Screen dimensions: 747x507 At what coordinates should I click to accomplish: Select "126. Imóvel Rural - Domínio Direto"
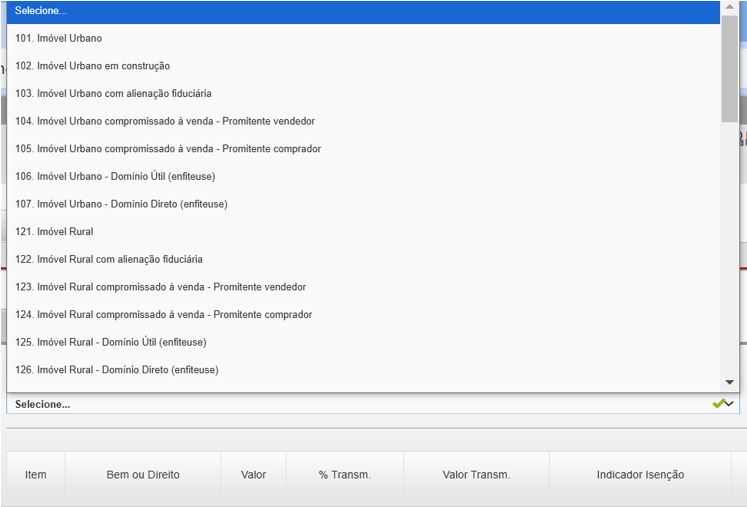tap(117, 370)
